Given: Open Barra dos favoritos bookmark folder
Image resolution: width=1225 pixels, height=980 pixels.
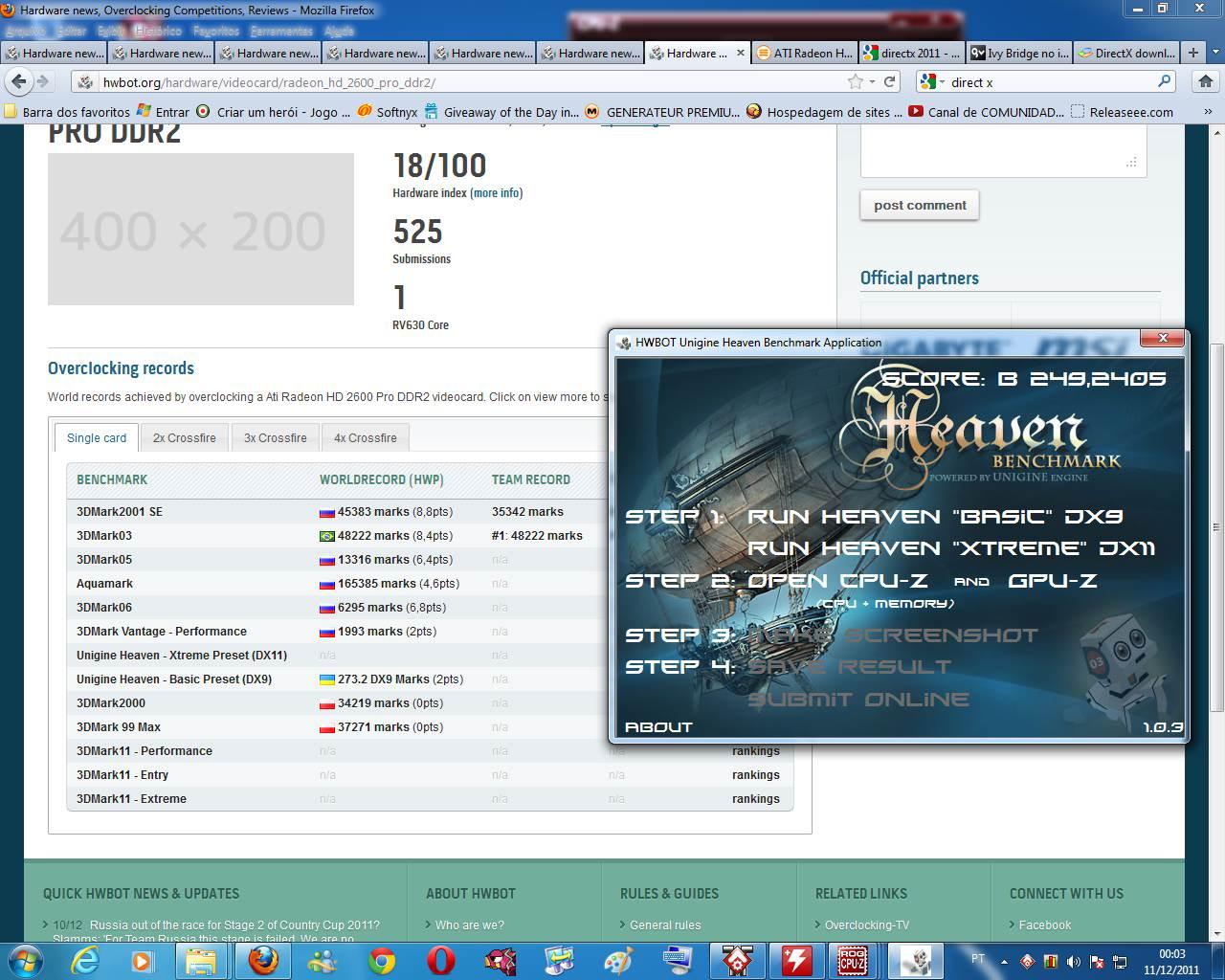Looking at the screenshot, I should [67, 112].
